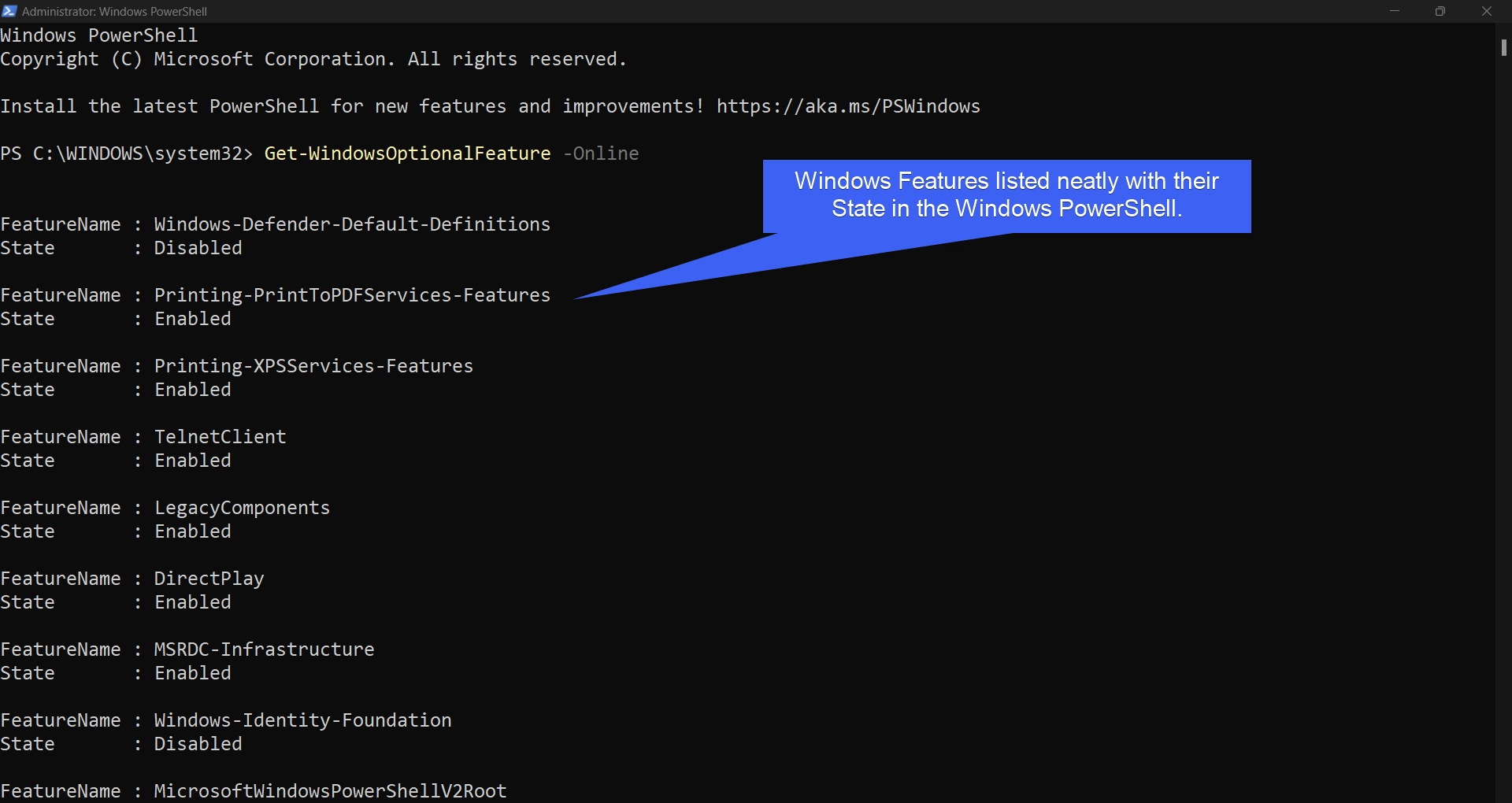Click Enabled state under TelnetClient
This screenshot has width=1512, height=803.
[192, 461]
